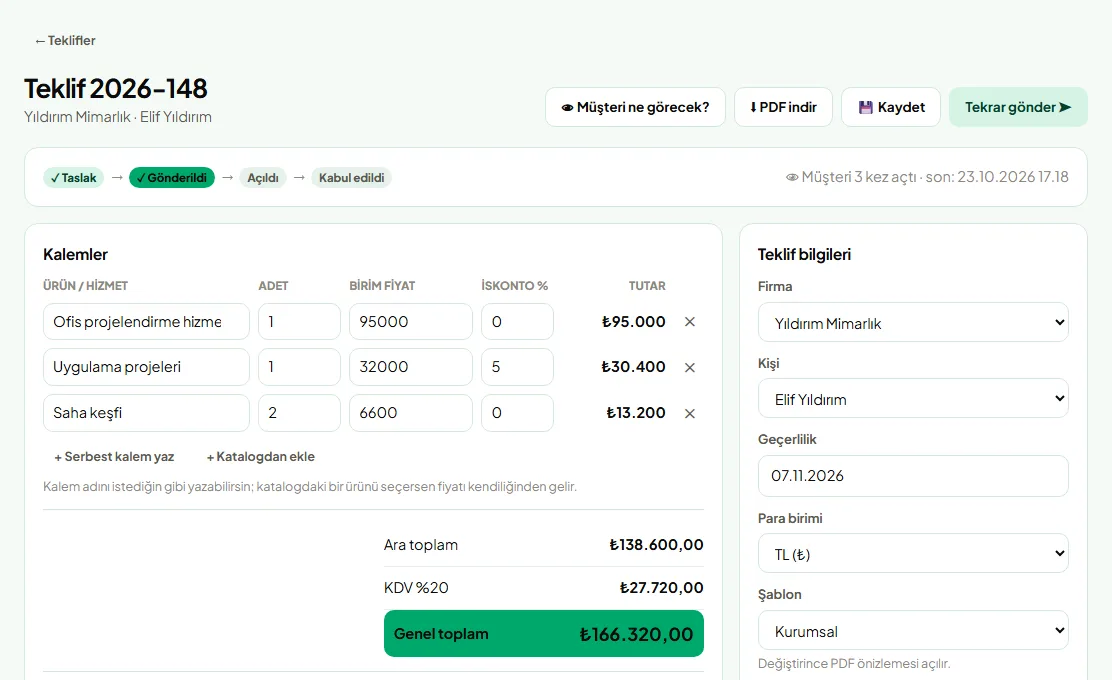Viewport: 1112px width, 680px height.
Task: Click the ₺95.000 row total
Action: pyautogui.click(x=633, y=322)
